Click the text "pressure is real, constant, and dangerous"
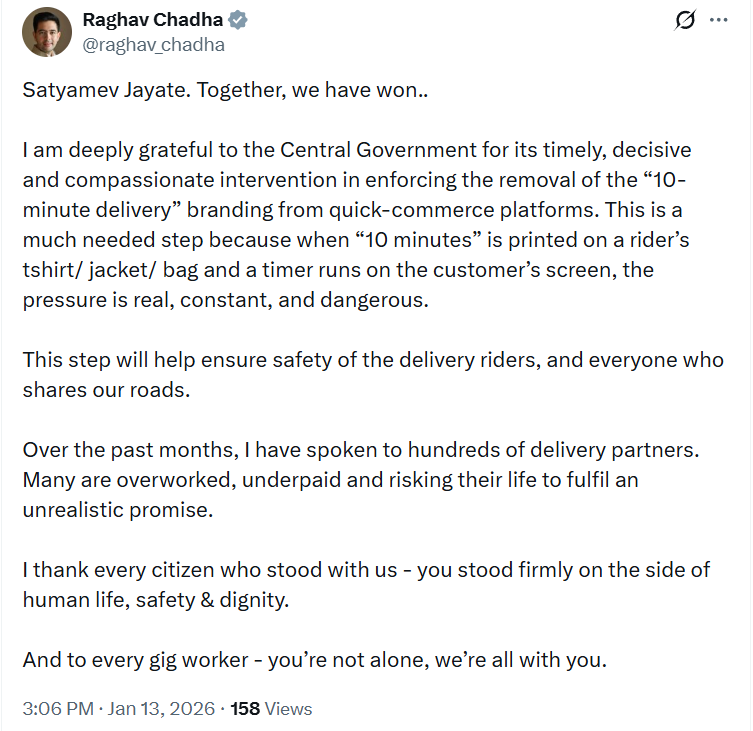753x731 pixels. pyautogui.click(x=225, y=300)
